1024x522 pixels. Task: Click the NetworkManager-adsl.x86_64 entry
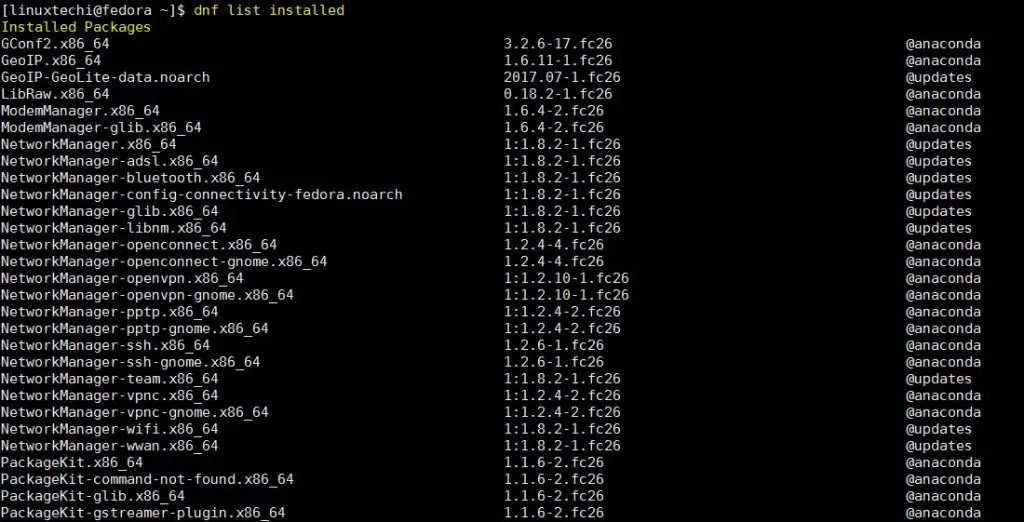pos(110,161)
